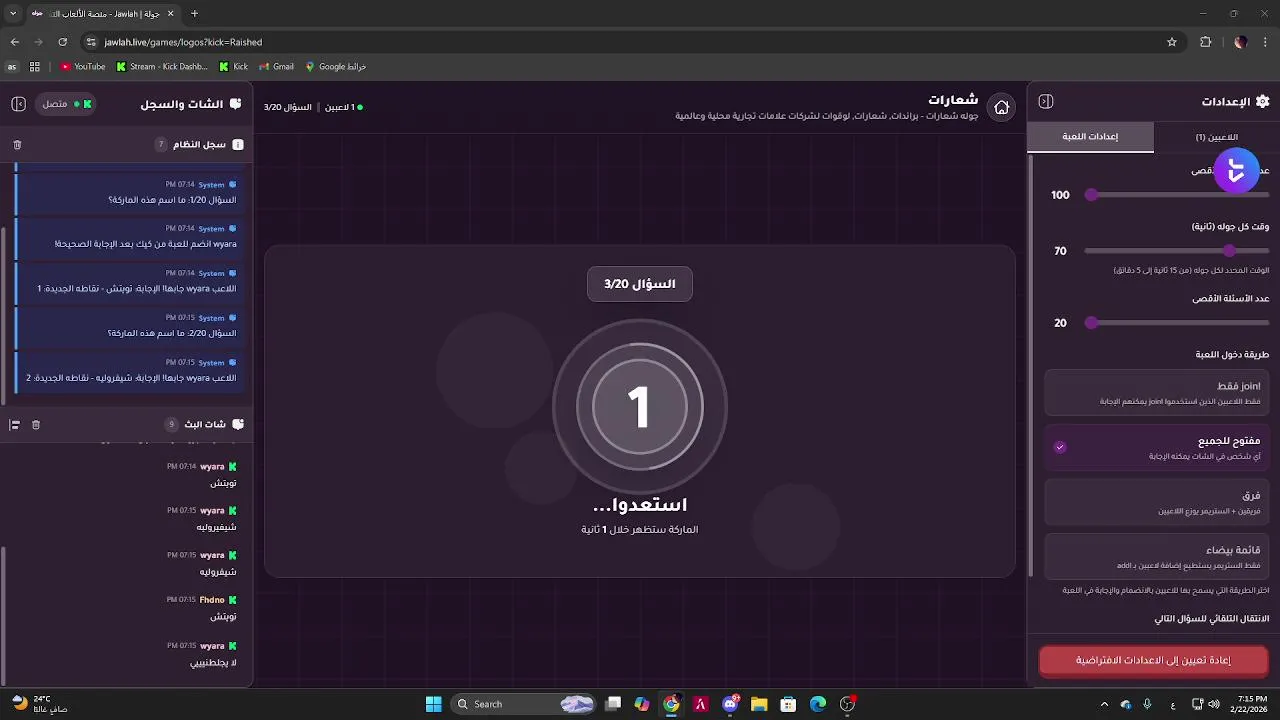Select the 'قائمة بيضاء' whitelist entry mode
The width and height of the screenshot is (1280, 720).
tap(1157, 556)
